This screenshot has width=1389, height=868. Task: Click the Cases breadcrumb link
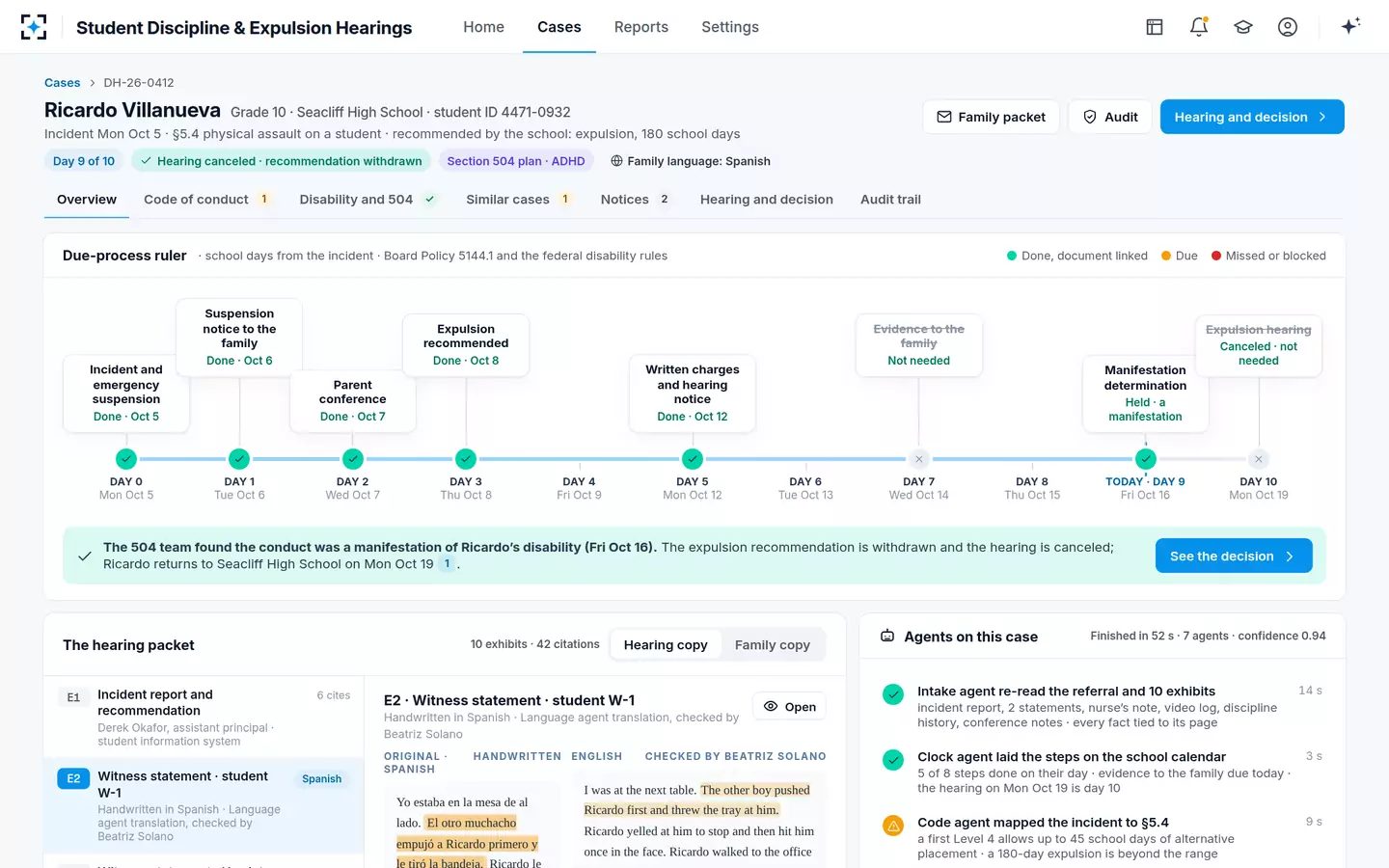pos(63,83)
